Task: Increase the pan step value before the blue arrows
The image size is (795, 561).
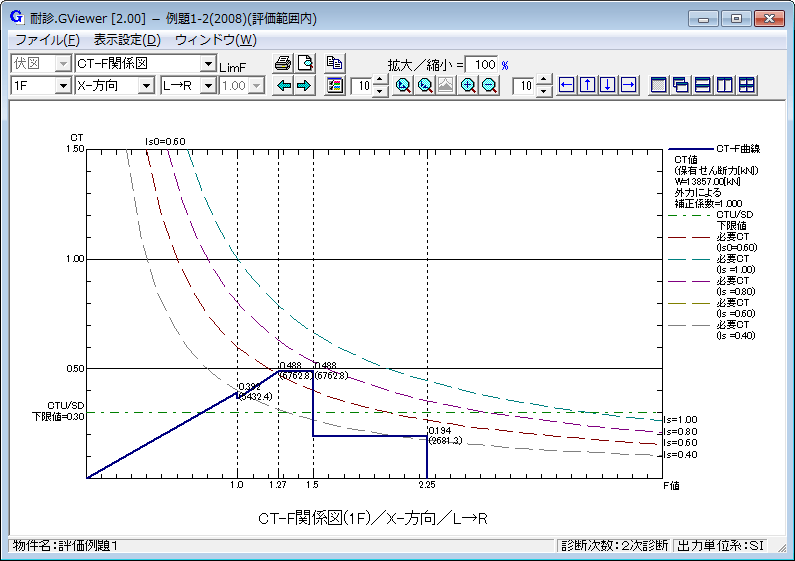Action: click(544, 80)
